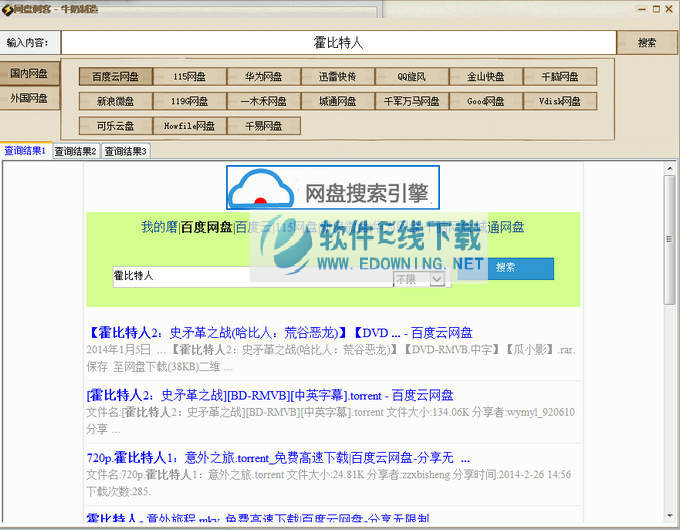
Task: Switch to 国内网盘 category tab
Action: [x=29, y=73]
